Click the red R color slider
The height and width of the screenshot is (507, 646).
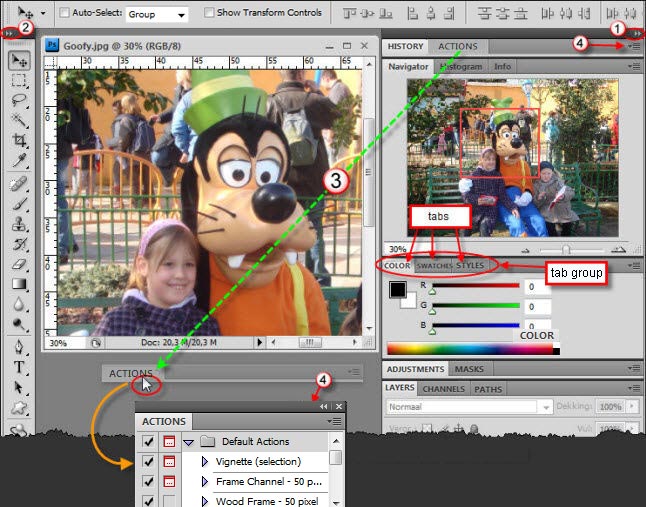coord(475,287)
